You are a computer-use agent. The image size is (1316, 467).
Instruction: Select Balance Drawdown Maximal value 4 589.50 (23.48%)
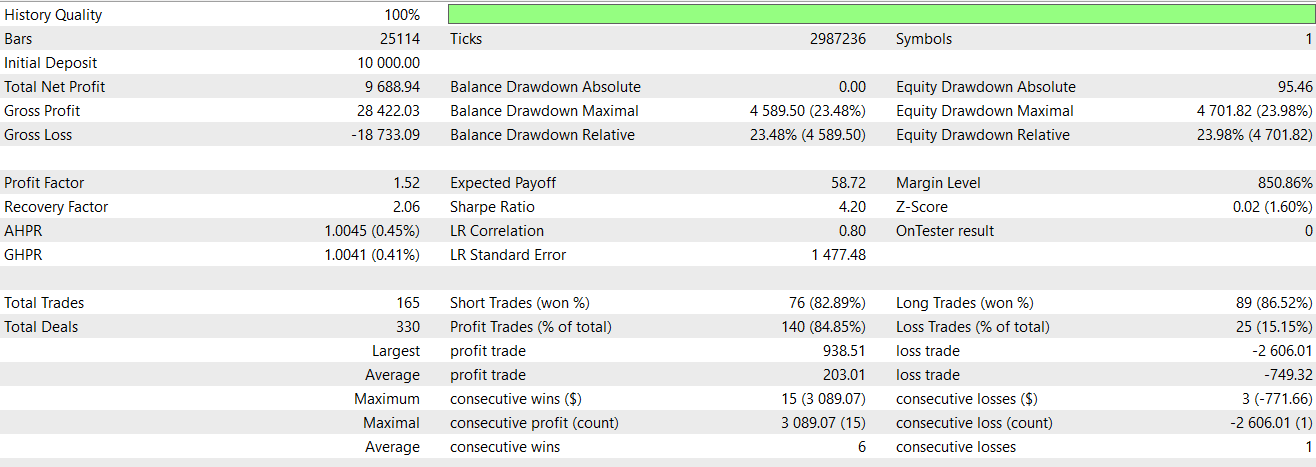coord(808,111)
